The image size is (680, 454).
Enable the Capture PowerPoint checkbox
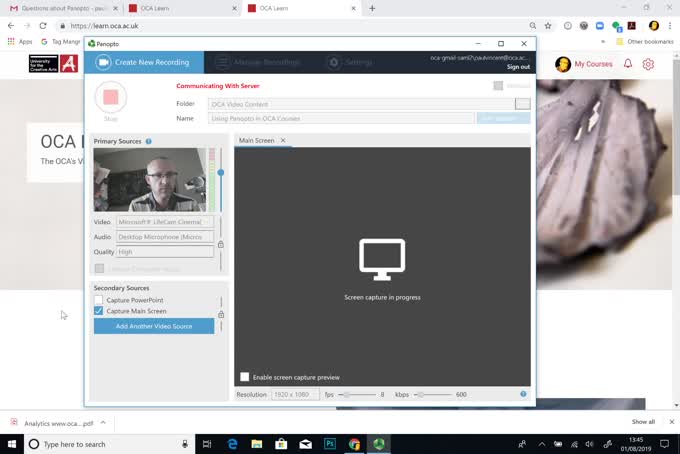(x=99, y=300)
